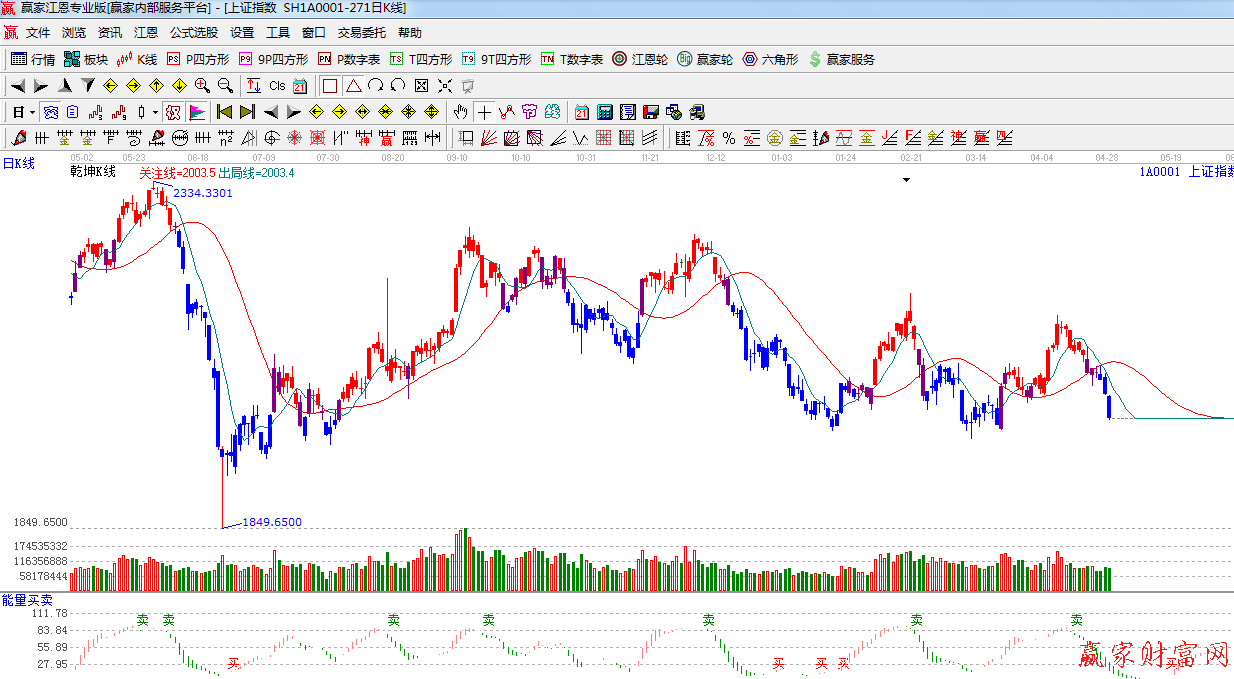This screenshot has height=679, width=1234.
Task: Open the calculator icon in toolbar
Action: tap(604, 112)
